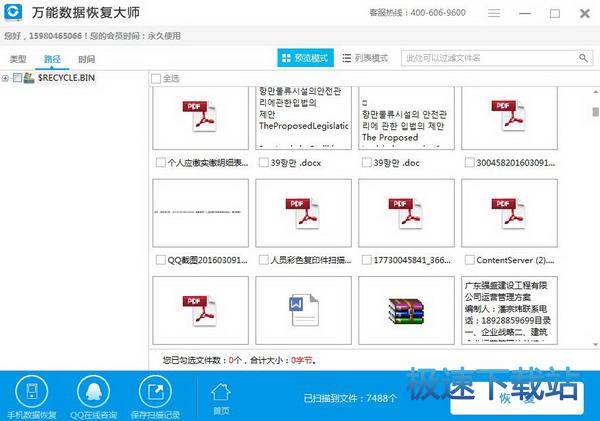Click the Word document icon thumbnail

click(303, 310)
